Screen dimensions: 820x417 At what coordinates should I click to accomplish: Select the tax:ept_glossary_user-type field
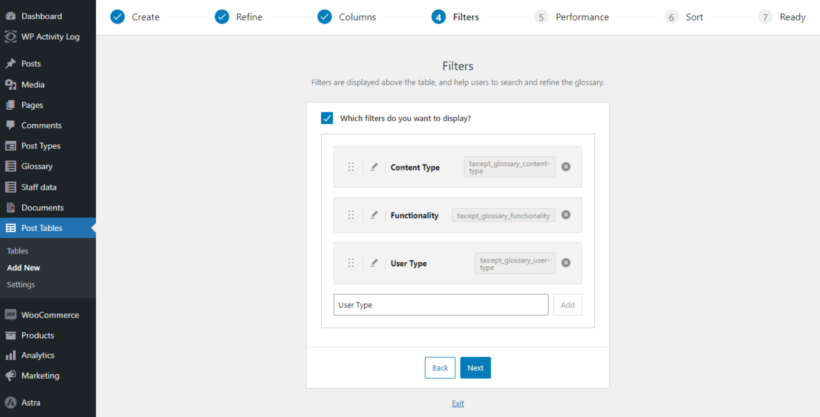click(515, 263)
